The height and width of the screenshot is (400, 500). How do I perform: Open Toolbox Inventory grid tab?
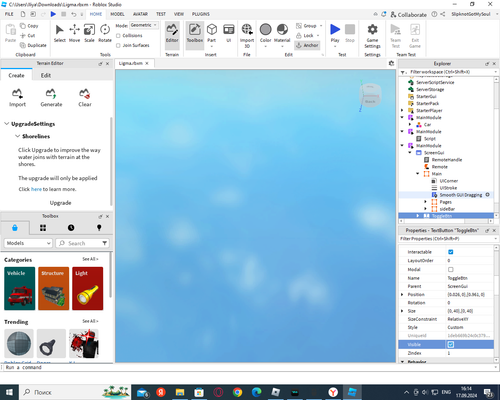pyautogui.click(x=43, y=228)
